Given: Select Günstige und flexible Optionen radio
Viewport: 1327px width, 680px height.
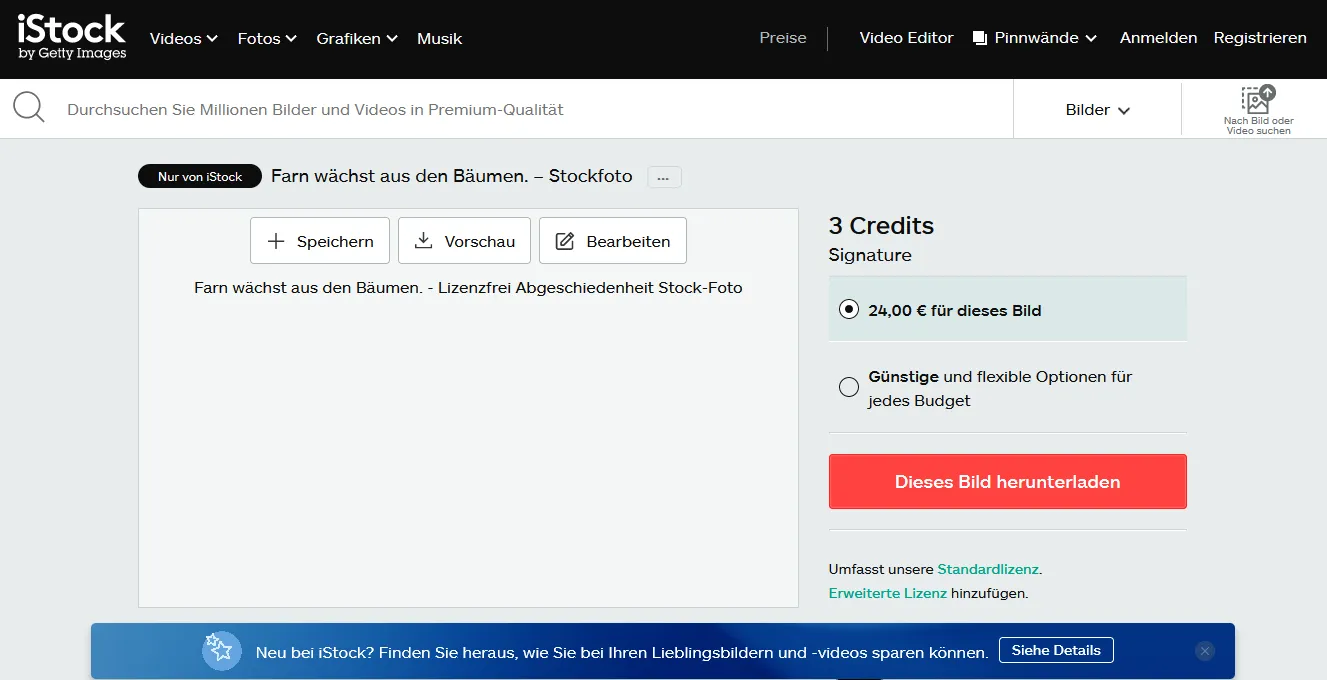Looking at the screenshot, I should 849,387.
